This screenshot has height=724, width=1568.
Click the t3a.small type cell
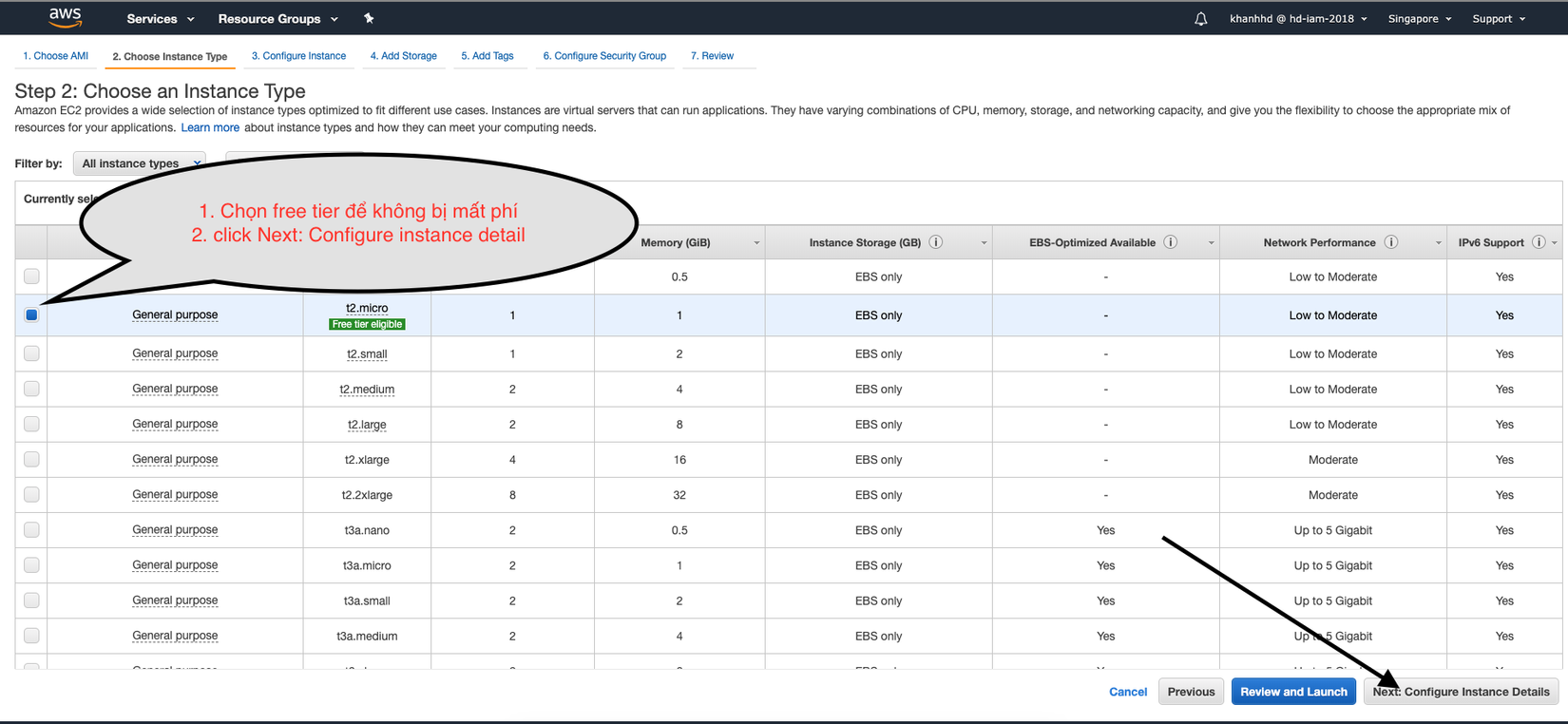pyautogui.click(x=367, y=600)
